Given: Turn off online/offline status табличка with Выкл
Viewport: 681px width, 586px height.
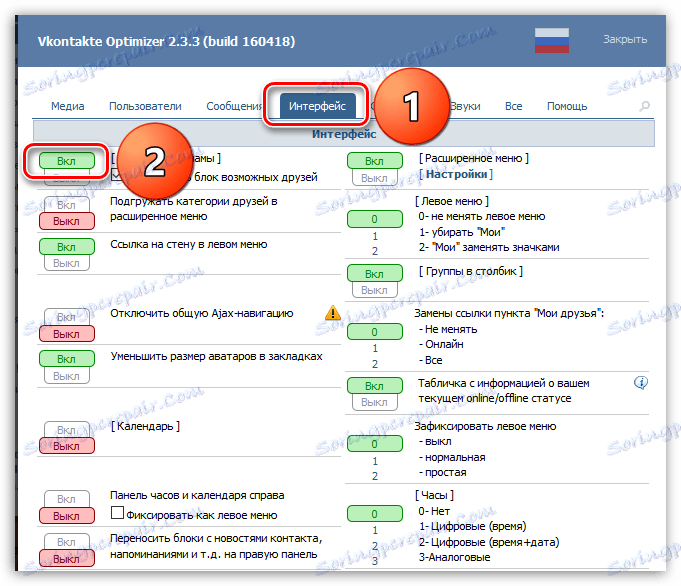Looking at the screenshot, I should click(374, 402).
